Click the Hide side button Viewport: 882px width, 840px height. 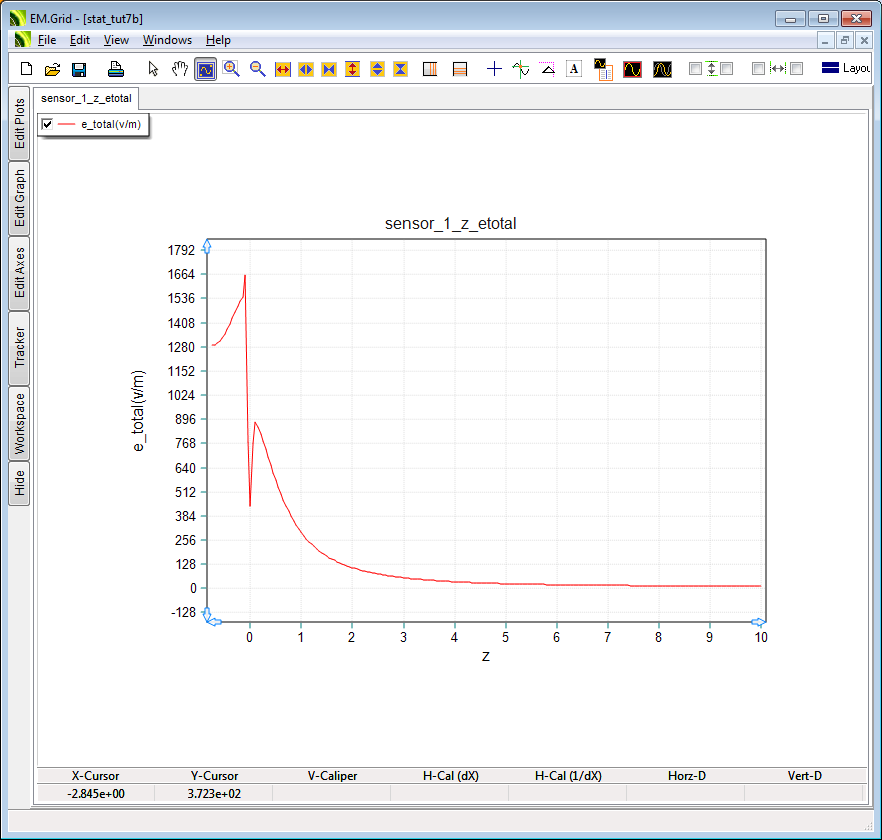(19, 484)
